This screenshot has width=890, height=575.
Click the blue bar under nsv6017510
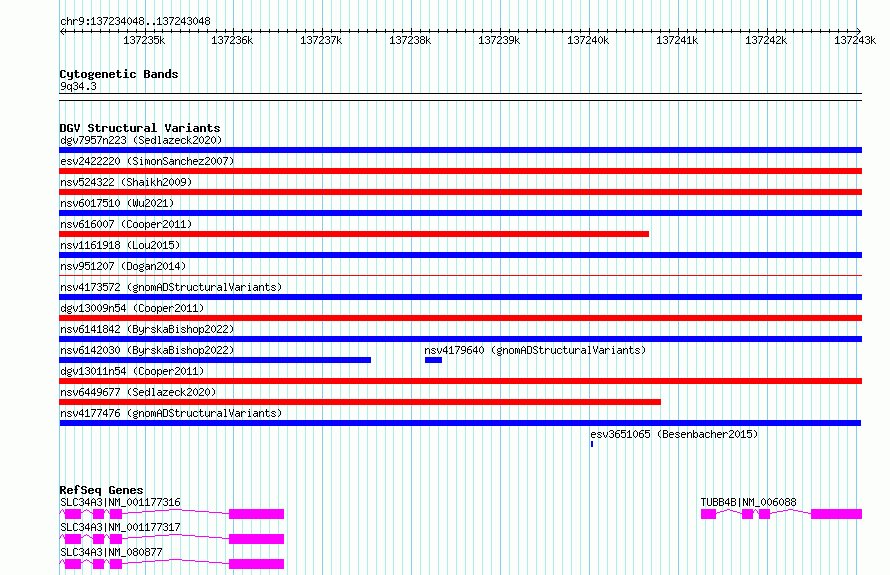[x=460, y=213]
